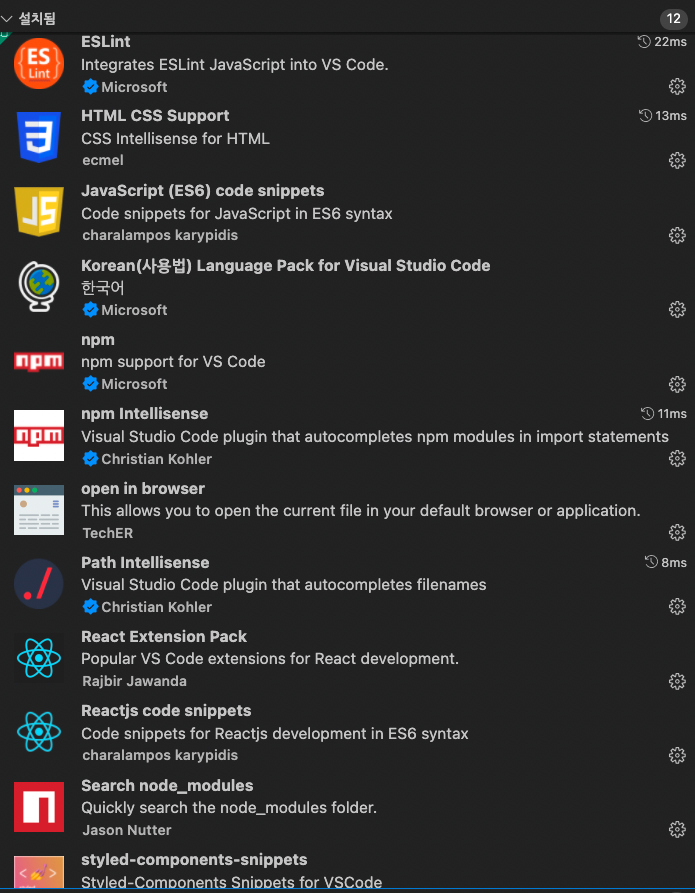Viewport: 695px width, 893px height.
Task: Open the manage gear for React Extension Pack
Action: tap(677, 681)
